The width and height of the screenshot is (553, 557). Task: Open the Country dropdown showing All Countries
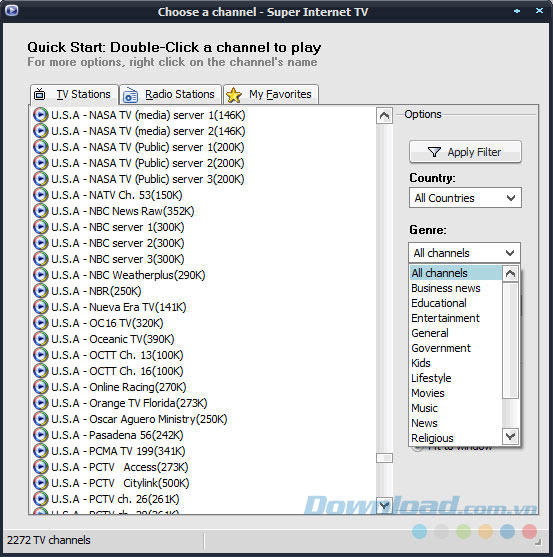465,198
